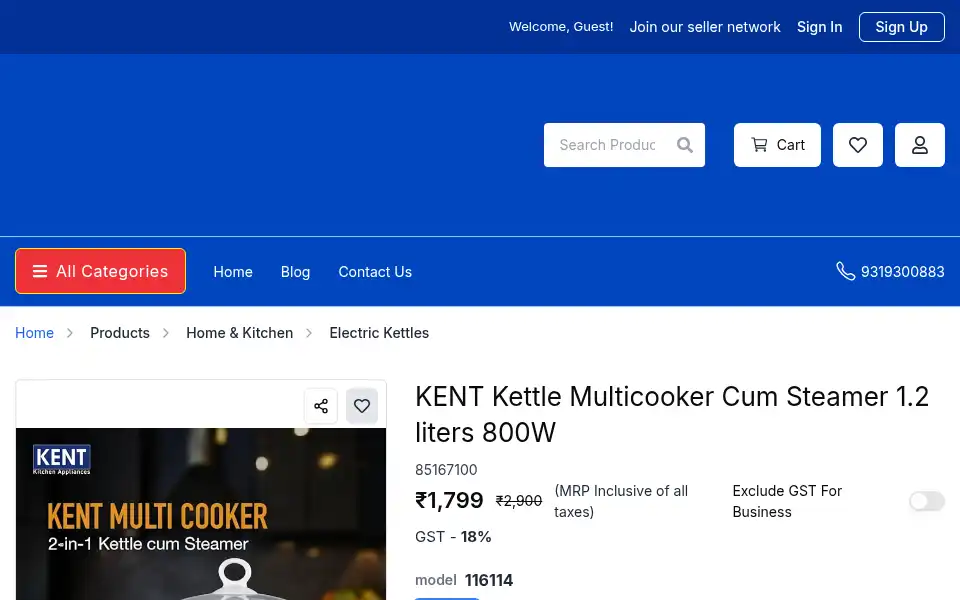Go to Home in navigation bar

tap(233, 272)
